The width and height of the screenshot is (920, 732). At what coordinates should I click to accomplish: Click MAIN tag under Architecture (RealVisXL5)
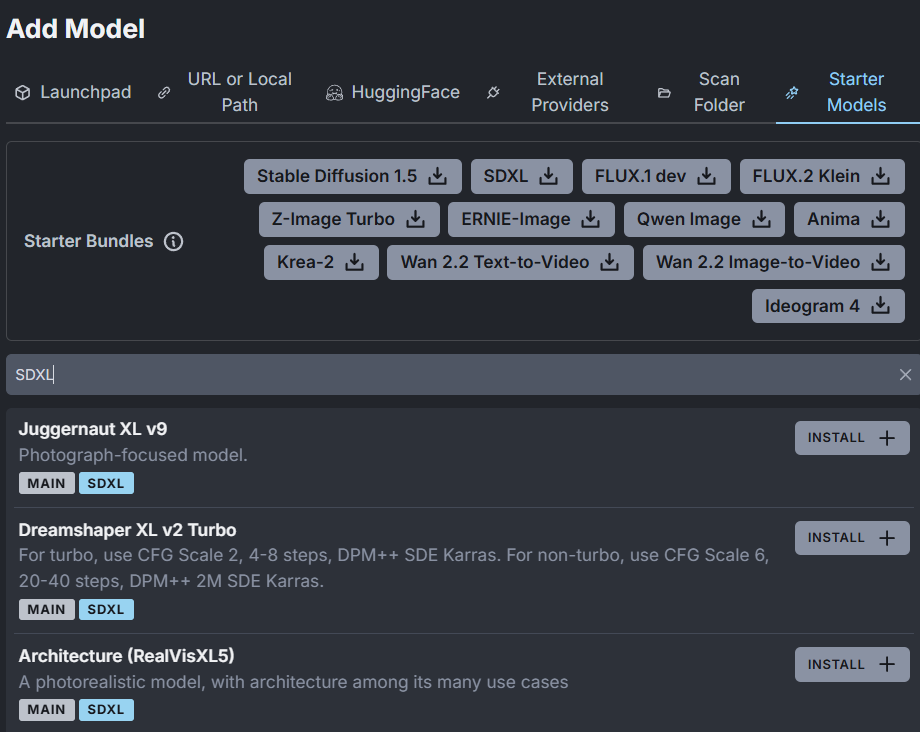[46, 710]
